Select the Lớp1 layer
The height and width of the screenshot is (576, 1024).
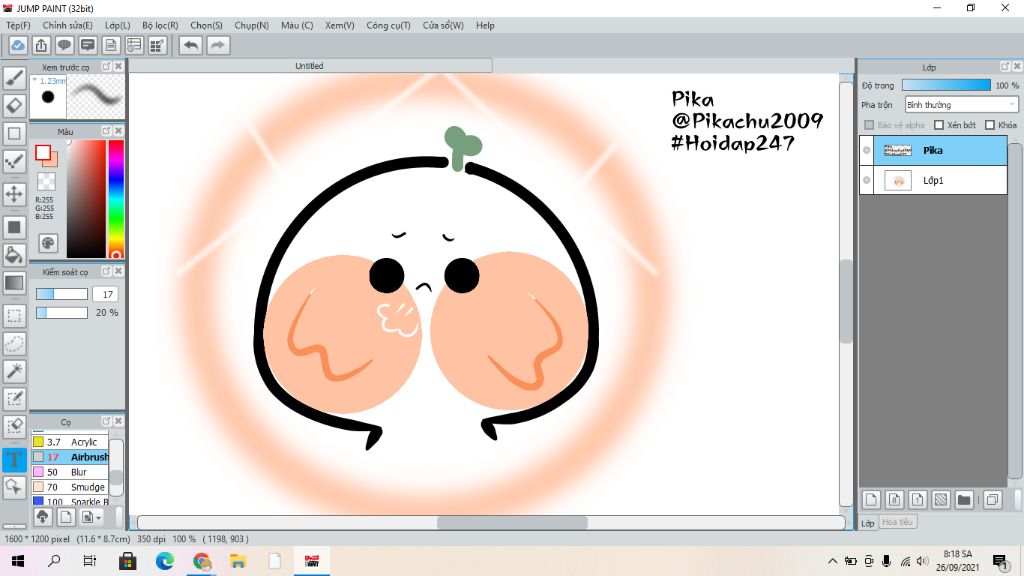934,180
